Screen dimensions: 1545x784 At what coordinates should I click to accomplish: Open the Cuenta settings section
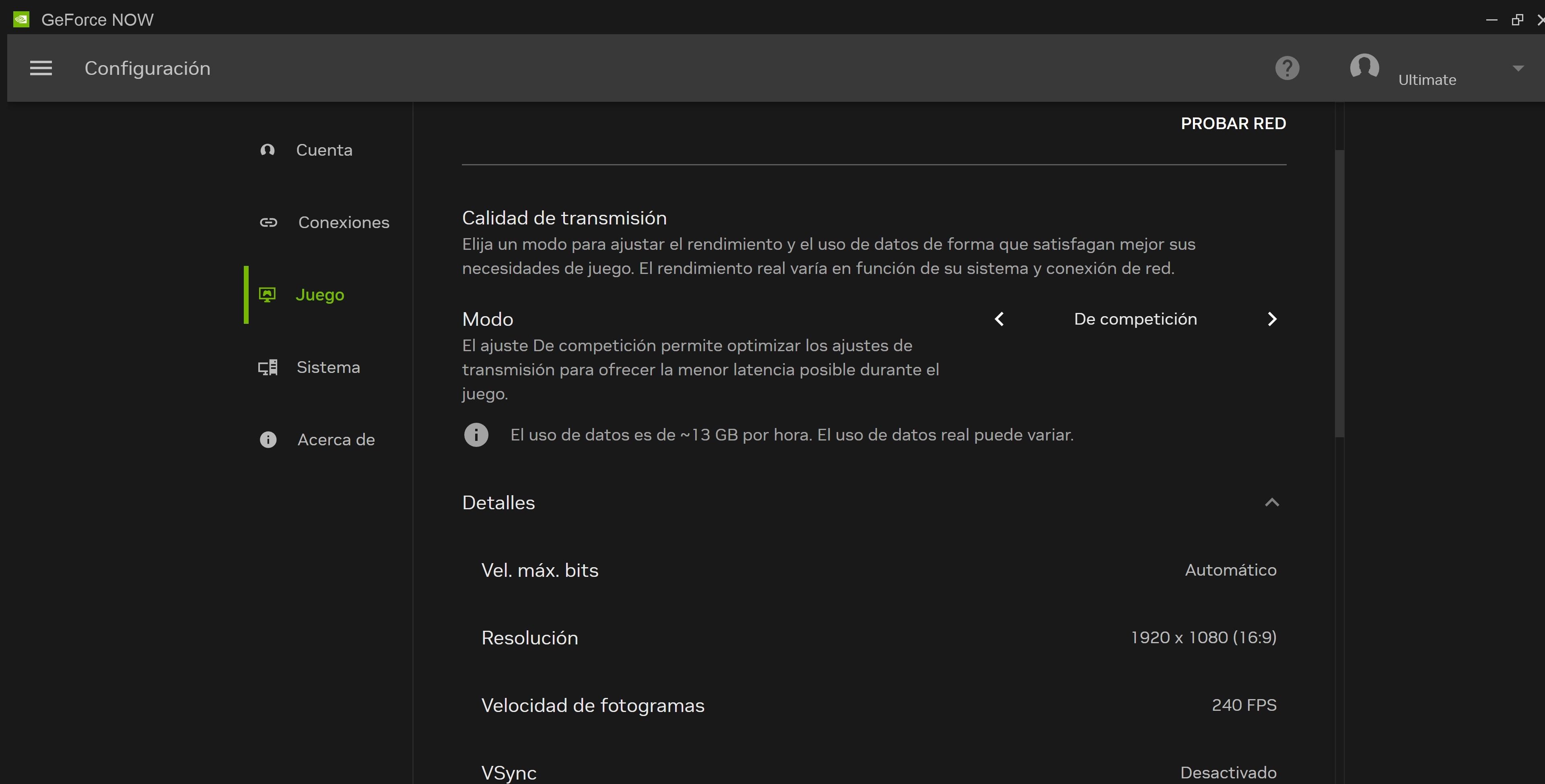point(268,150)
